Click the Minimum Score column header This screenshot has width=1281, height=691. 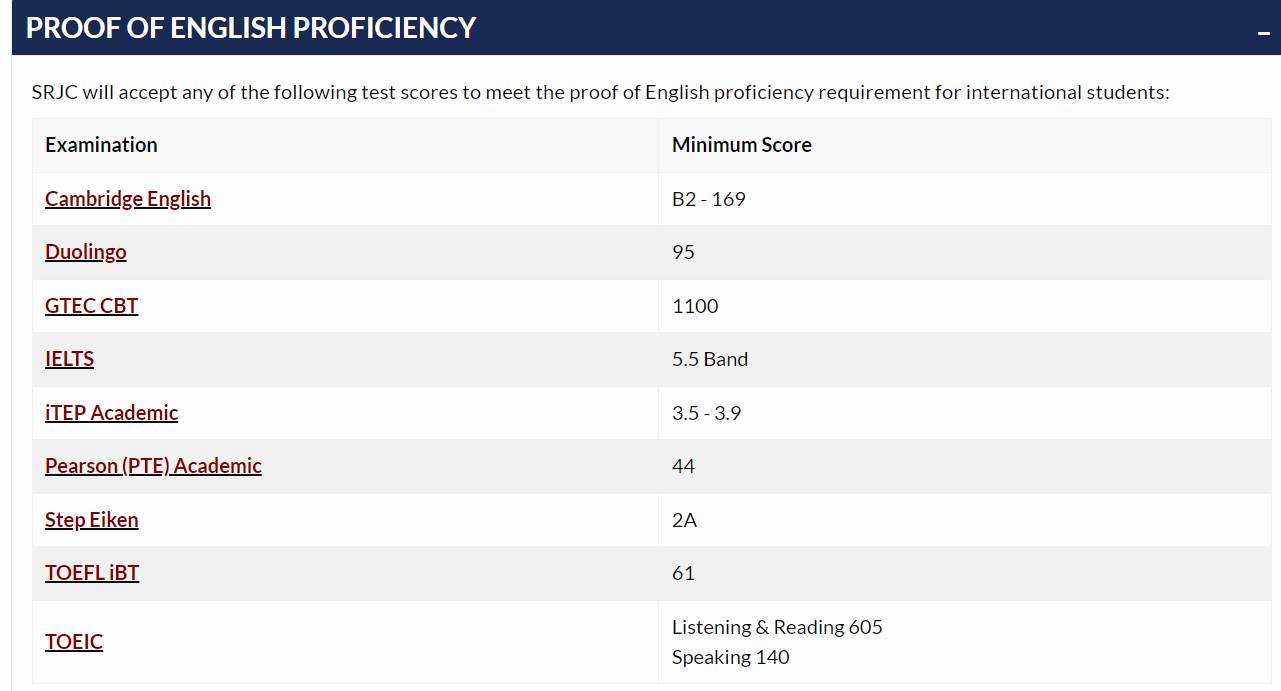coord(742,145)
